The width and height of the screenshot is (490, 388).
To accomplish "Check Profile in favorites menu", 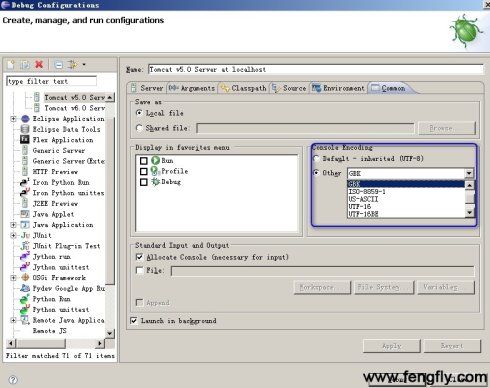I will [144, 171].
